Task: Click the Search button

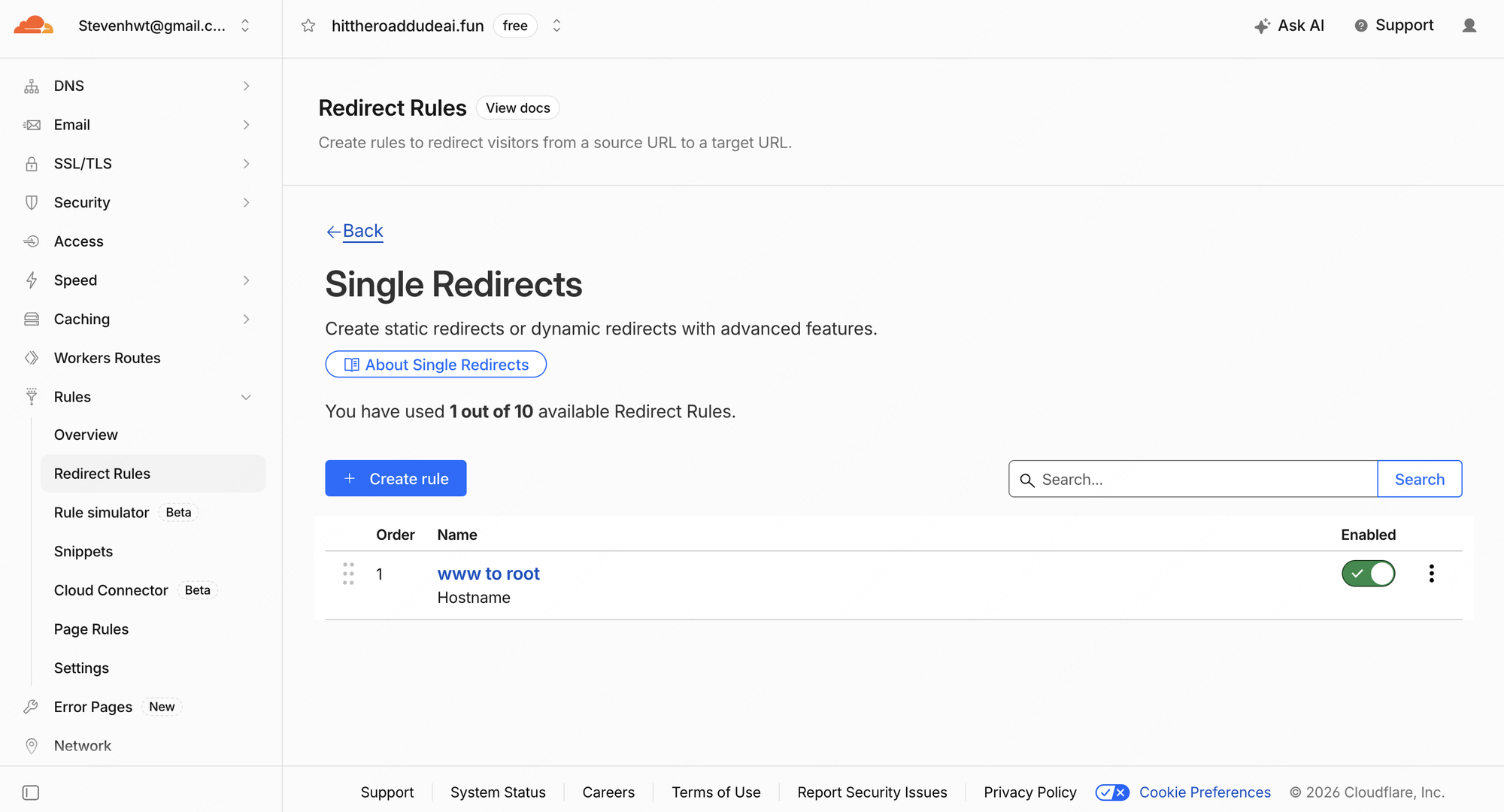Action: tap(1419, 479)
